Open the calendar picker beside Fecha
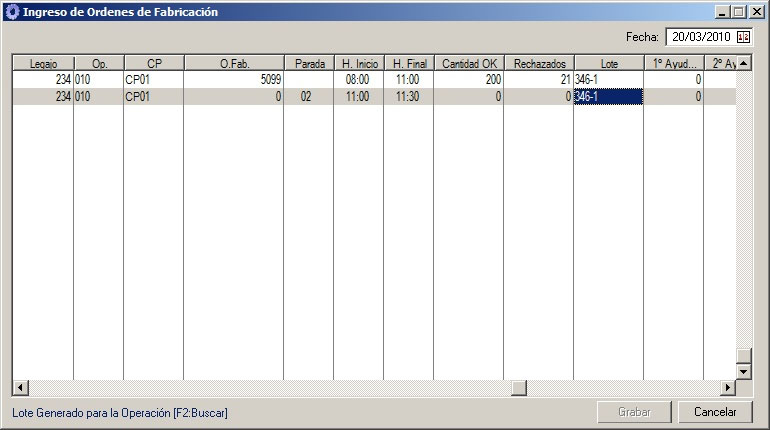 click(743, 37)
